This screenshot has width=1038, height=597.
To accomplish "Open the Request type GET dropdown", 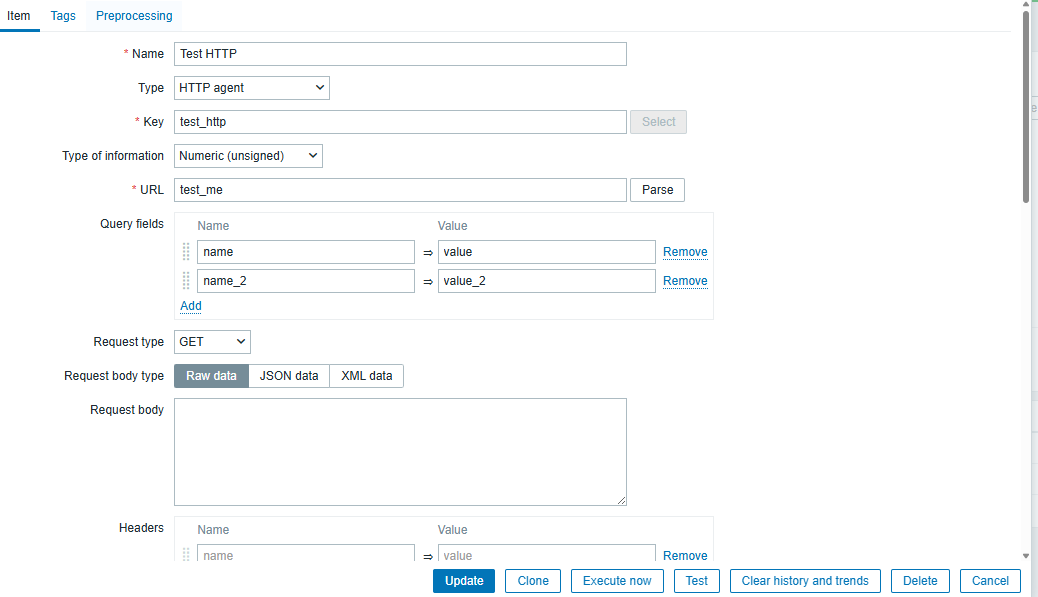I will [212, 342].
